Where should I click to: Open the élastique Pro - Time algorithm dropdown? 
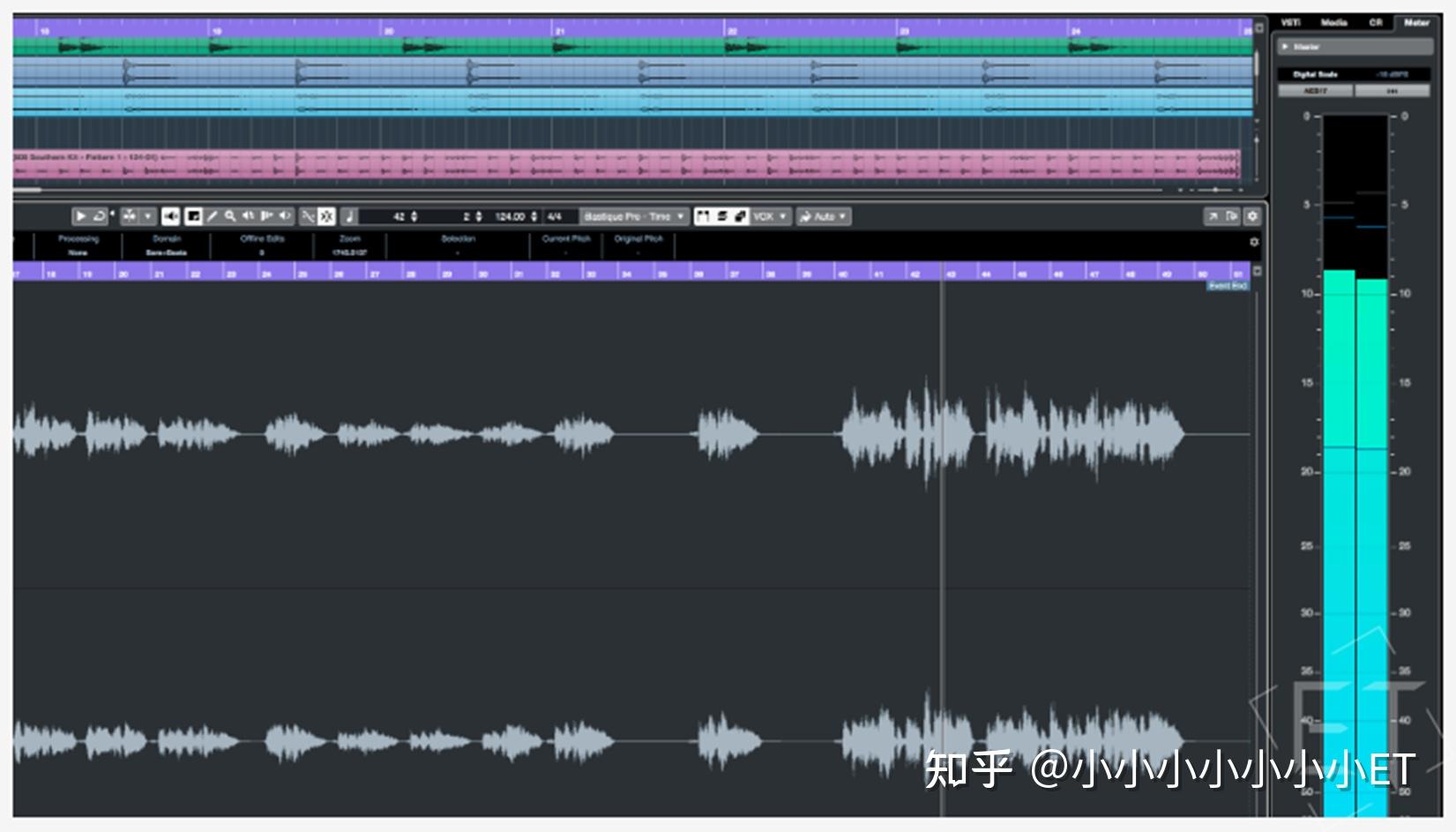click(633, 215)
